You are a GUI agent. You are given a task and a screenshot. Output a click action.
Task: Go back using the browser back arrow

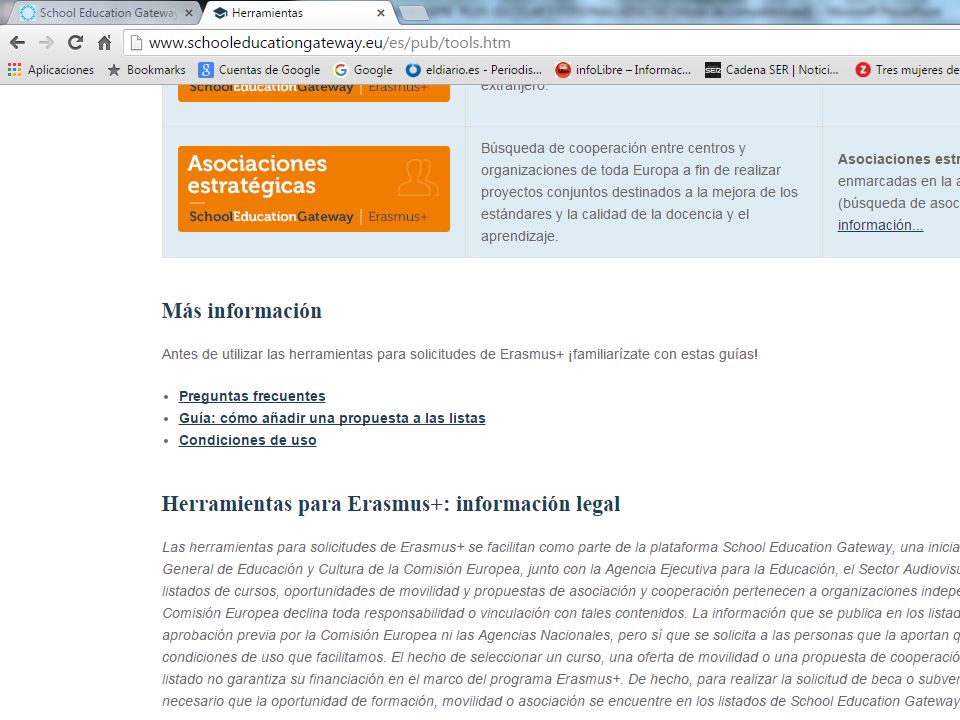pyautogui.click(x=17, y=42)
